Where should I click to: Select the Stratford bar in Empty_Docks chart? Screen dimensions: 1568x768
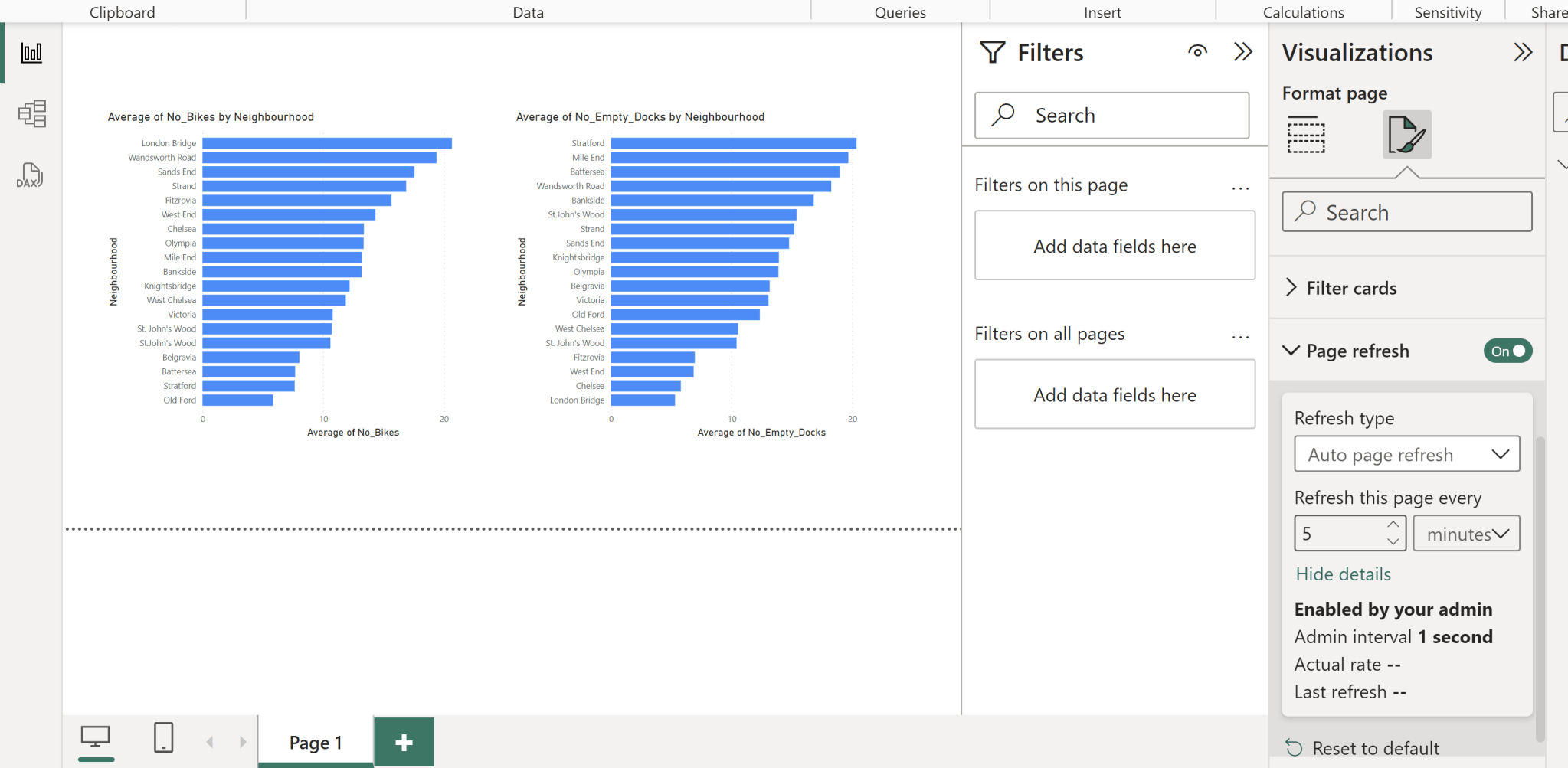(x=733, y=143)
